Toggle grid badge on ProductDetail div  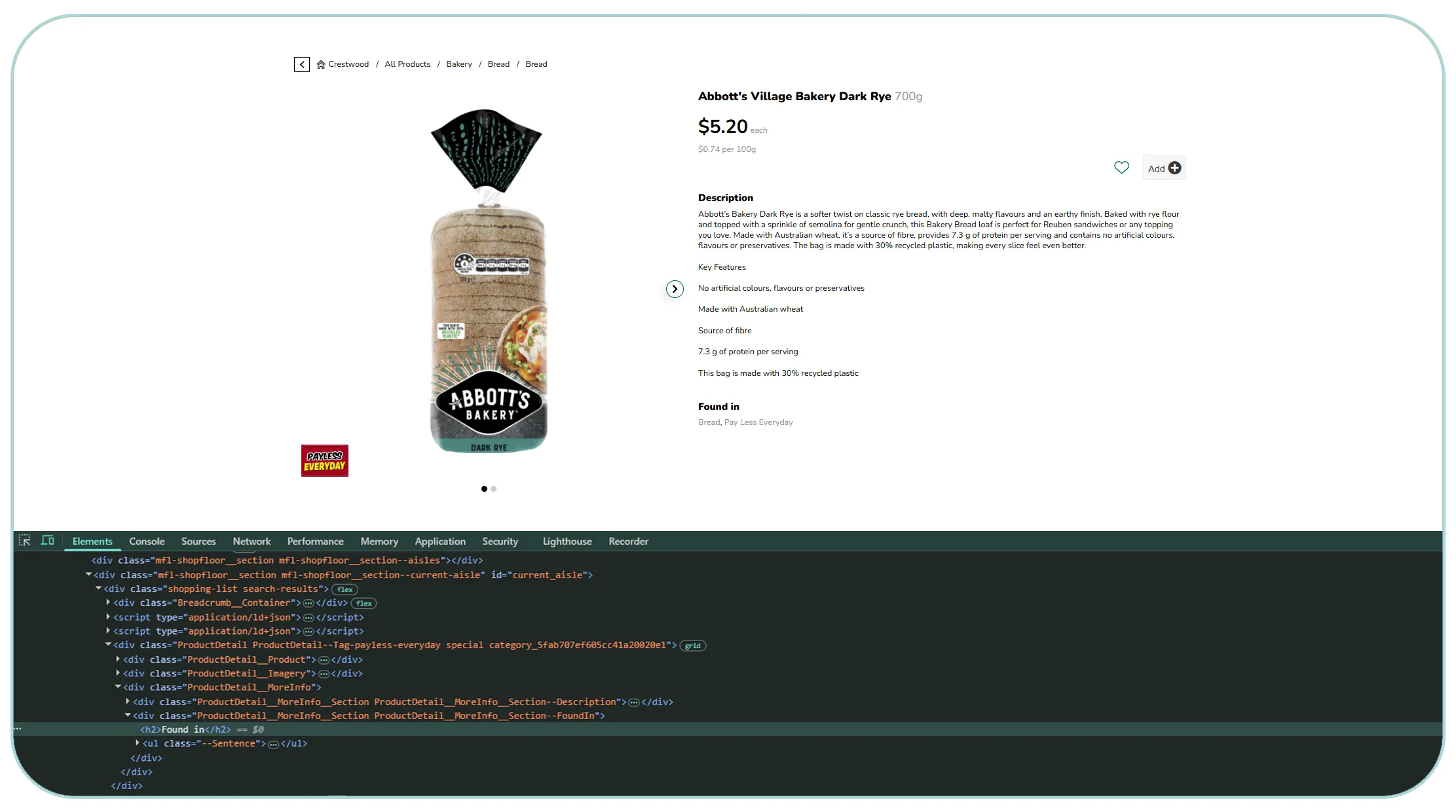[693, 646]
